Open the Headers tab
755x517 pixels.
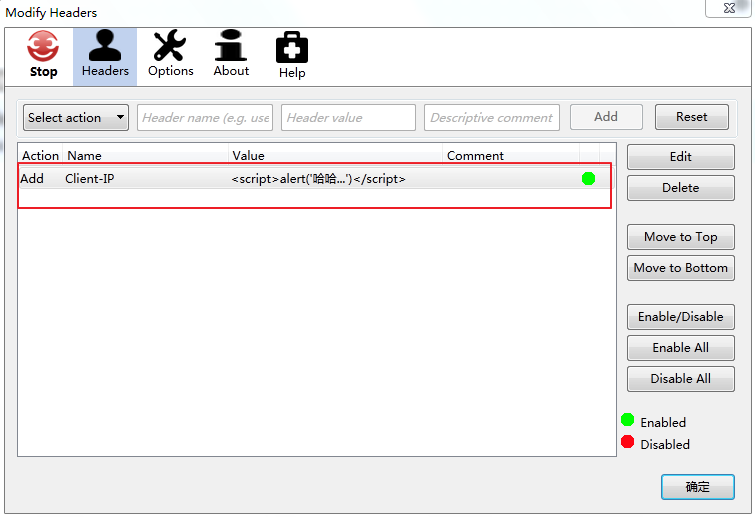(x=105, y=56)
